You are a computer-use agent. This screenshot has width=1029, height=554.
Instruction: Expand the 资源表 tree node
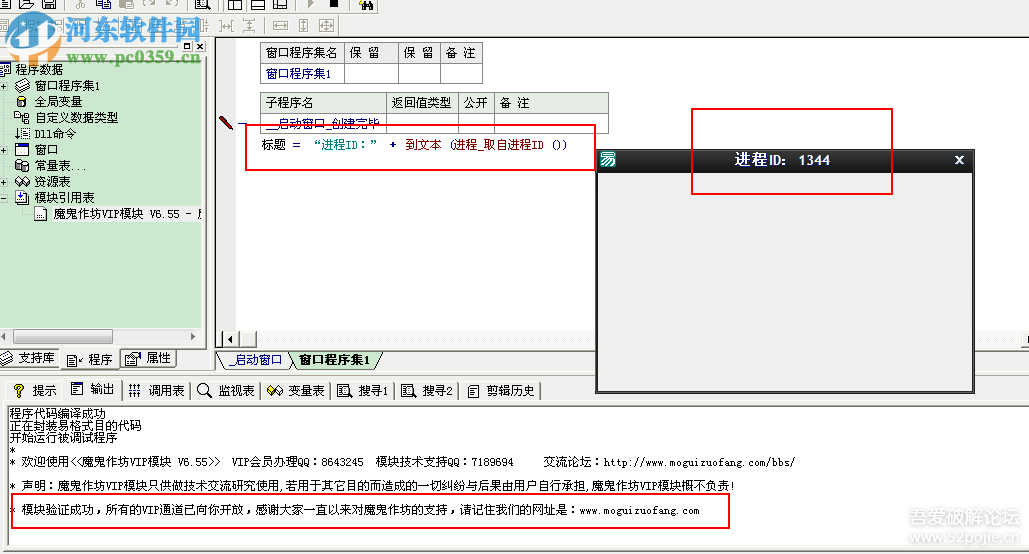tap(4, 182)
